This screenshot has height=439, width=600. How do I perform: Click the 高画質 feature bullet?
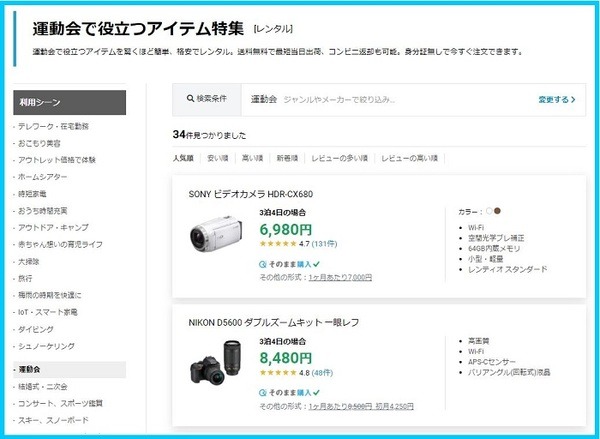478,341
